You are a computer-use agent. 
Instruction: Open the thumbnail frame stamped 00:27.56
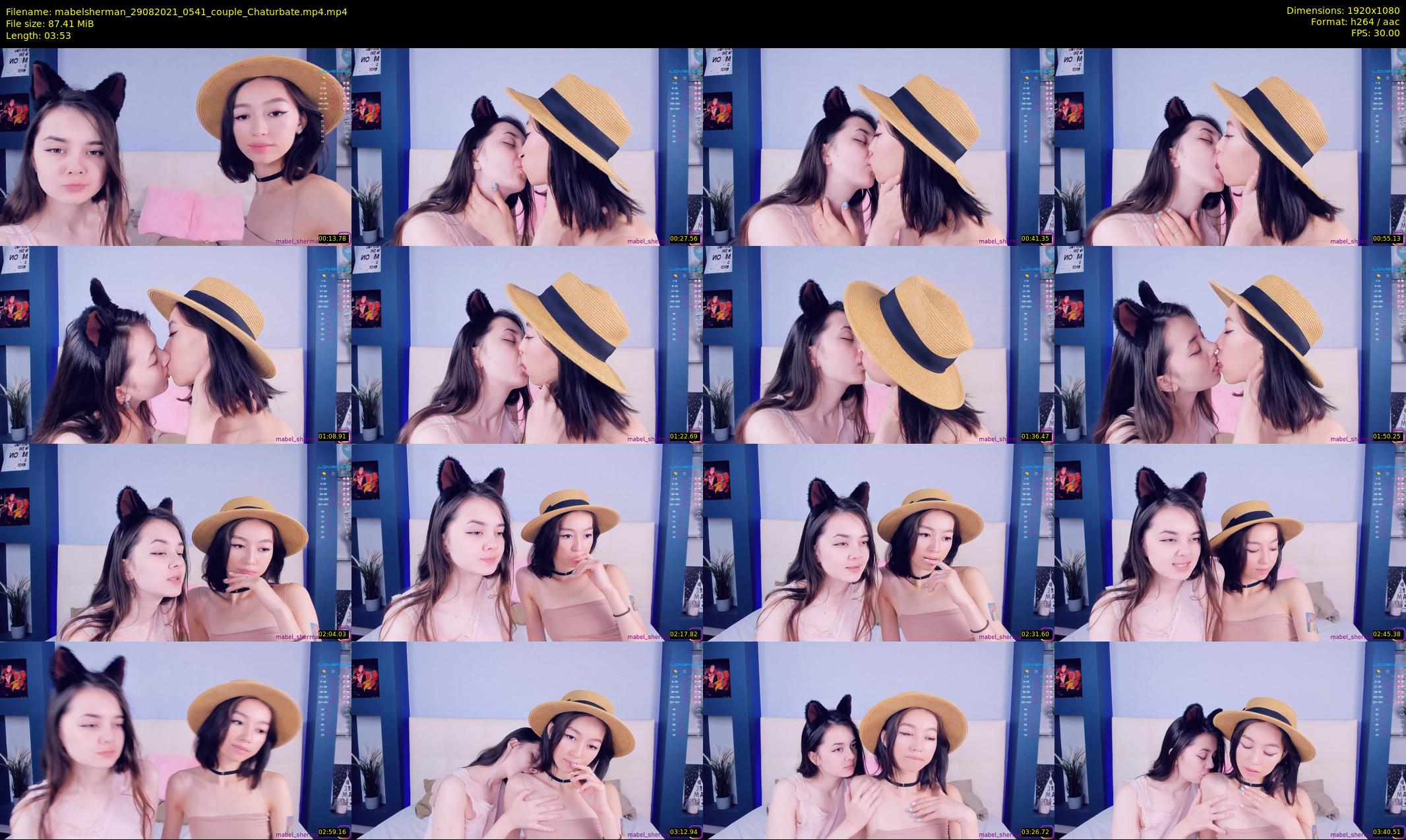coord(527,146)
